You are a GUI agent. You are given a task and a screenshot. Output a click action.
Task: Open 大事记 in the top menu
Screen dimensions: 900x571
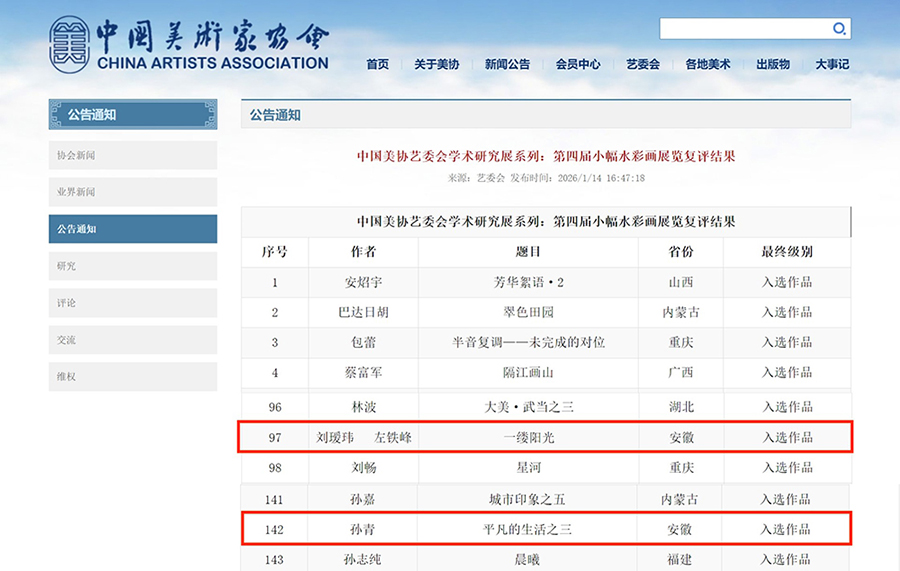[x=831, y=64]
